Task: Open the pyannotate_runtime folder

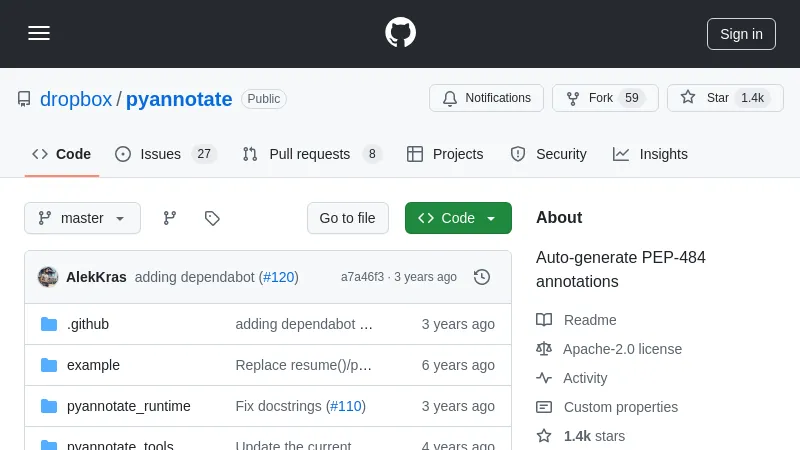Action: pos(128,406)
